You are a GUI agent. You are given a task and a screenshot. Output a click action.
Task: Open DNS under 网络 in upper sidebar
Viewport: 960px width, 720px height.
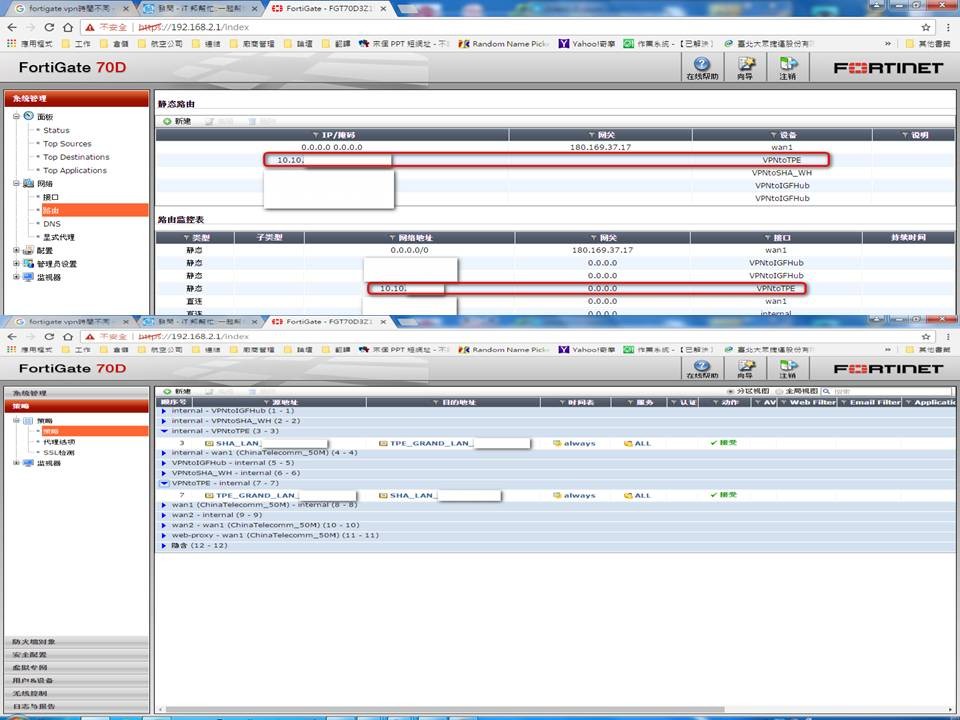pos(52,224)
